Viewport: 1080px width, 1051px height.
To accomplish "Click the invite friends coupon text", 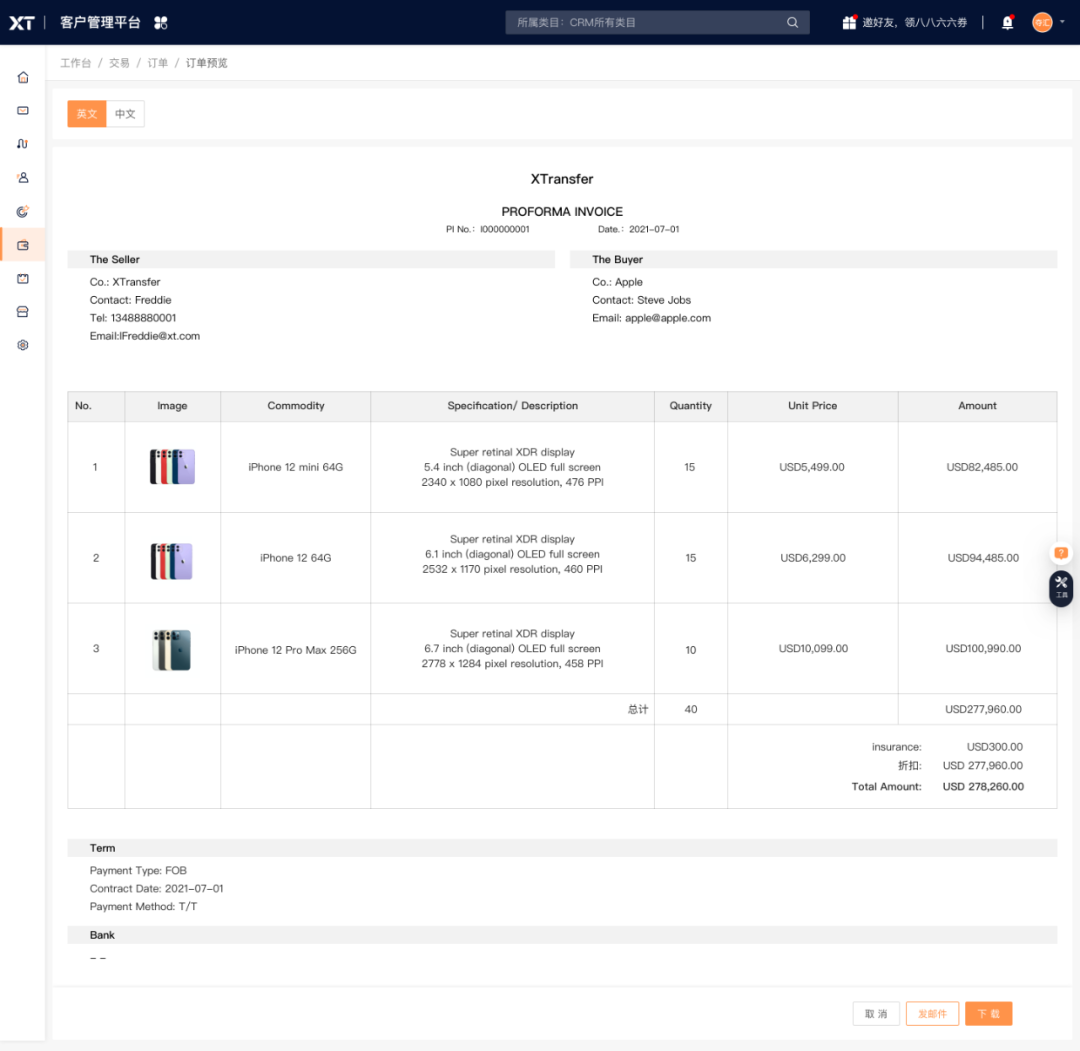I will tap(915, 23).
